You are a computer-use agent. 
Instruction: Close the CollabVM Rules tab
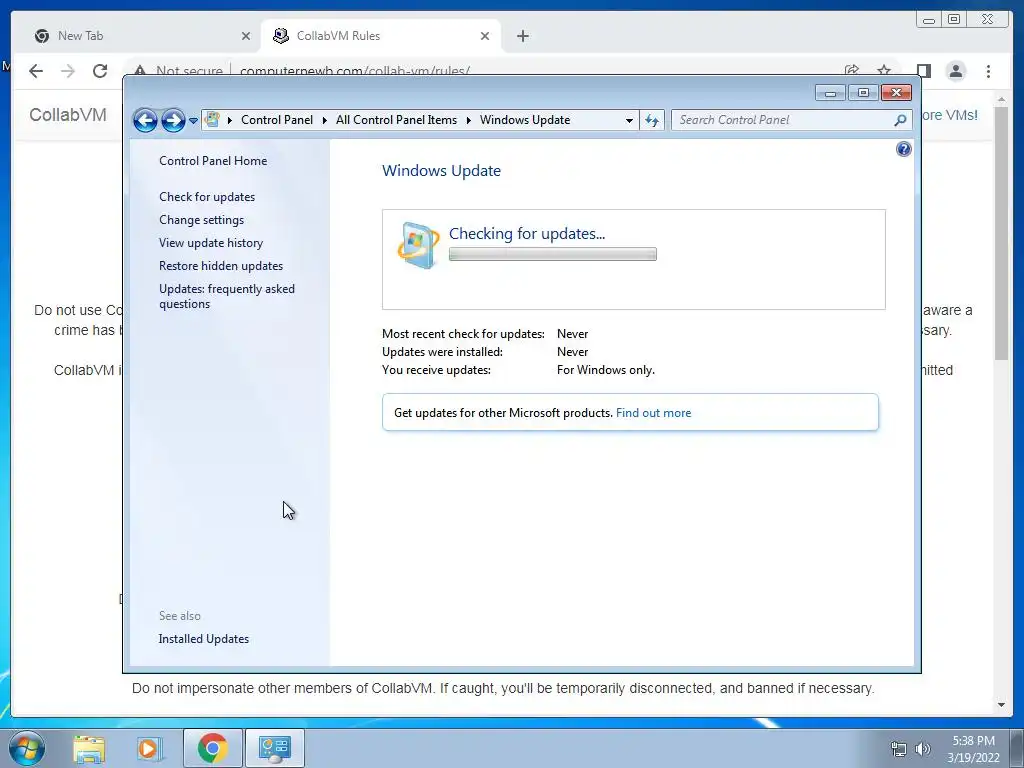click(x=485, y=37)
